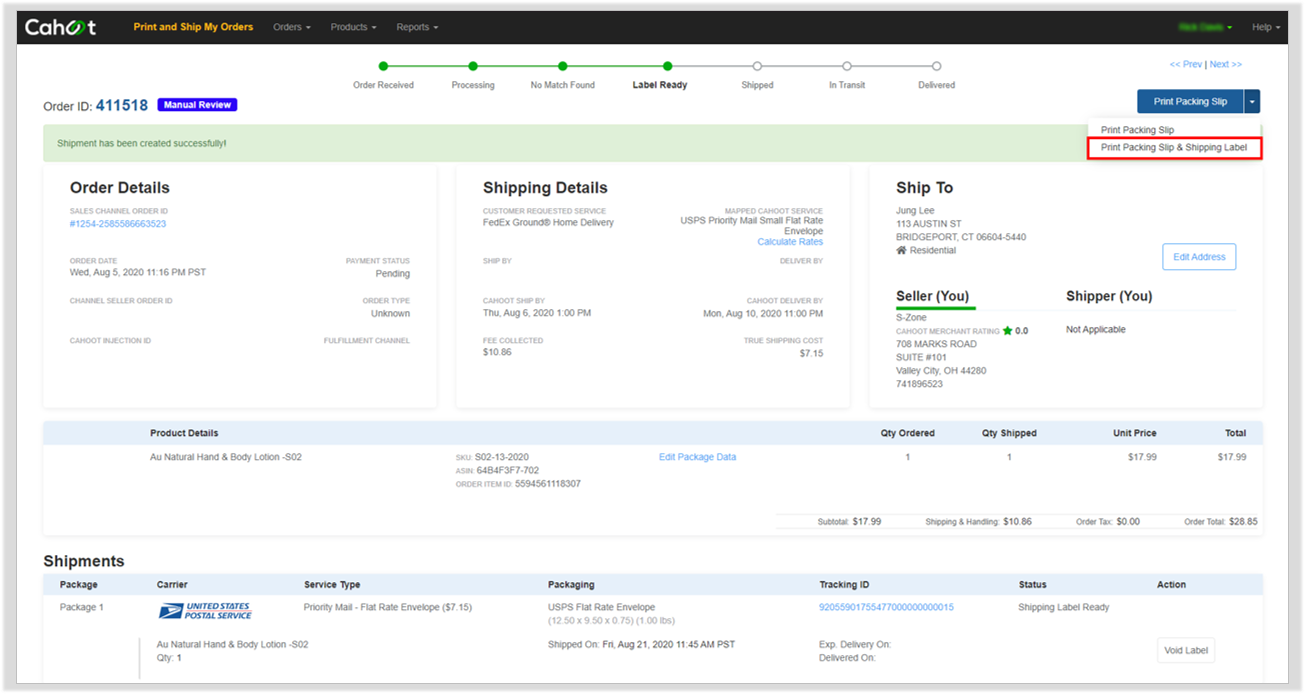Viewport: 1305px width, 694px height.
Task: Click the Print Packing Slip button
Action: 1190,101
